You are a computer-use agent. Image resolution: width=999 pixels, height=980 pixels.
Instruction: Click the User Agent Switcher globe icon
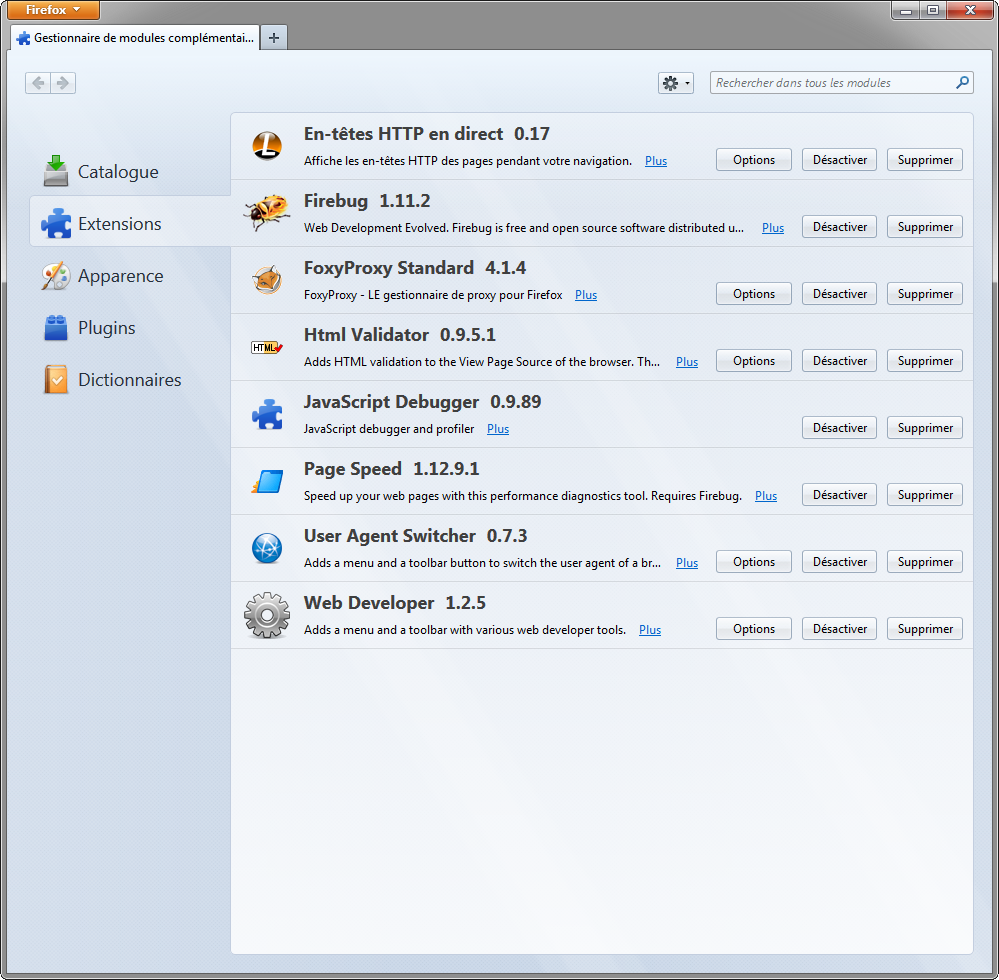point(267,548)
